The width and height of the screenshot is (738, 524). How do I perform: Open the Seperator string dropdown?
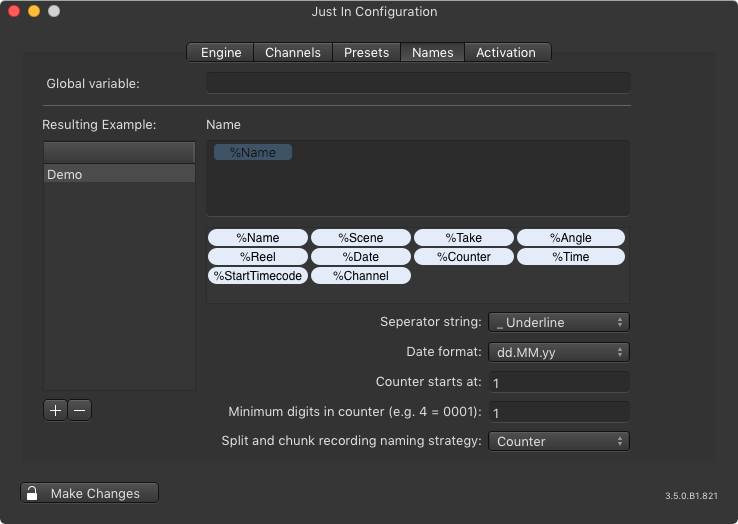tap(559, 322)
